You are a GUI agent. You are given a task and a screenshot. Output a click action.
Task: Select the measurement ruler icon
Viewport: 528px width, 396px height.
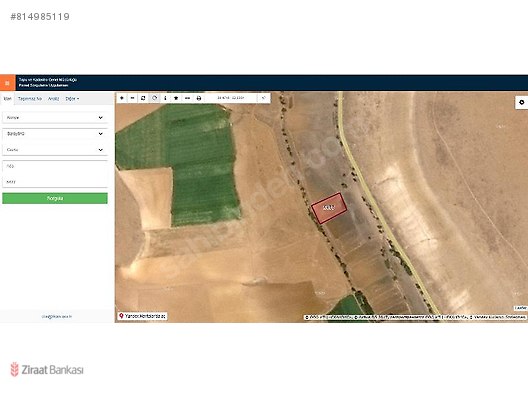[x=188, y=98]
